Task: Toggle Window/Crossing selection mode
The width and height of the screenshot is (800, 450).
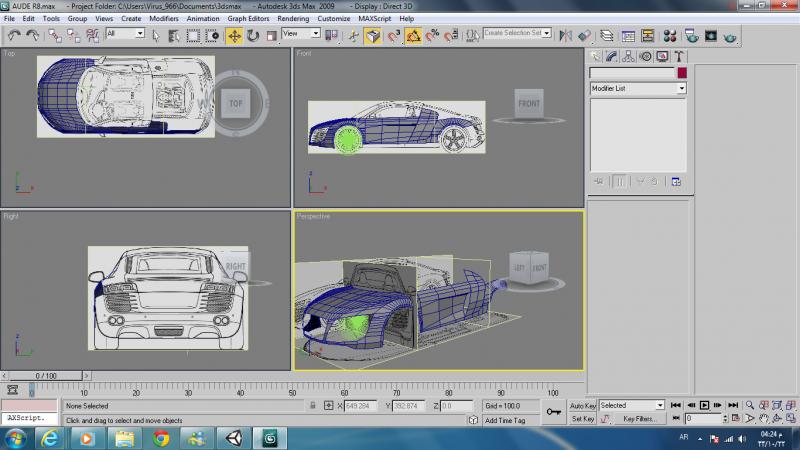Action: click(x=212, y=35)
